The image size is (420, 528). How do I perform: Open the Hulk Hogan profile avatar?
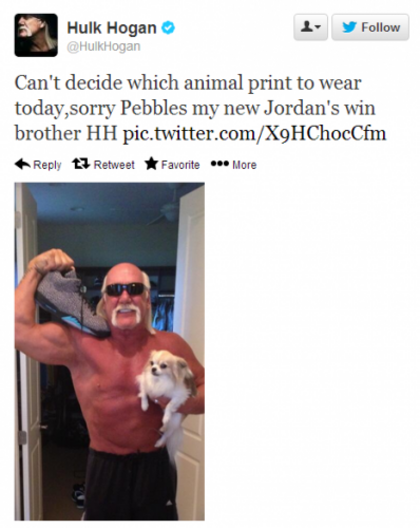pos(36,35)
